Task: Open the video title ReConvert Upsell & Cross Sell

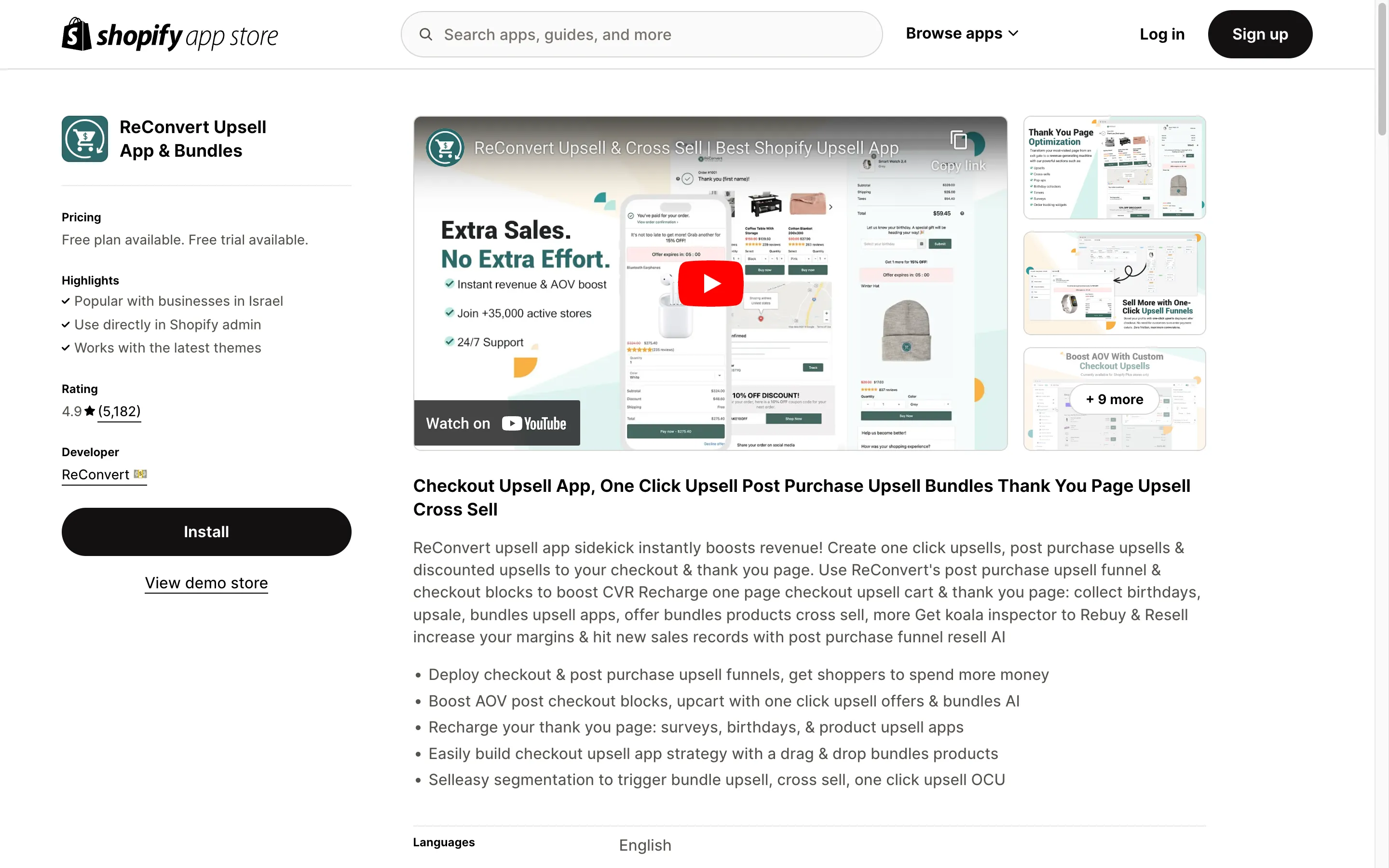Action: point(686,148)
